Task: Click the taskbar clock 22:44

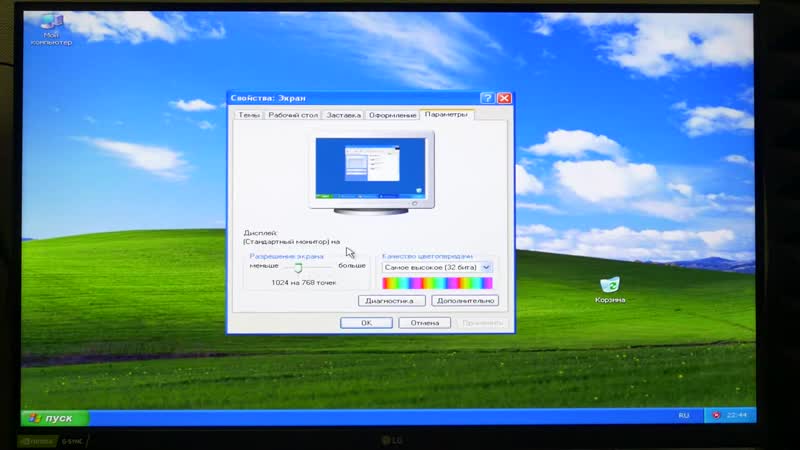Action: pyautogui.click(x=737, y=415)
